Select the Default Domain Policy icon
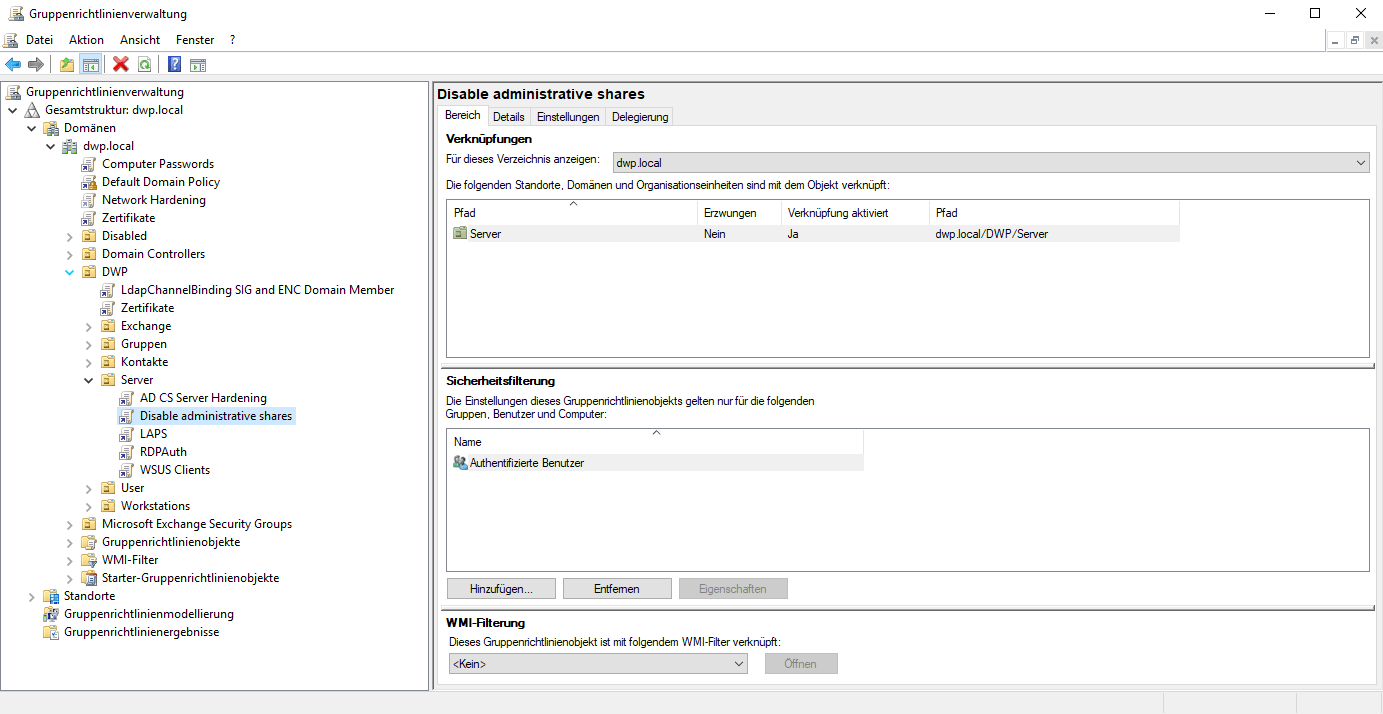This screenshot has height=714, width=1383. click(x=88, y=182)
